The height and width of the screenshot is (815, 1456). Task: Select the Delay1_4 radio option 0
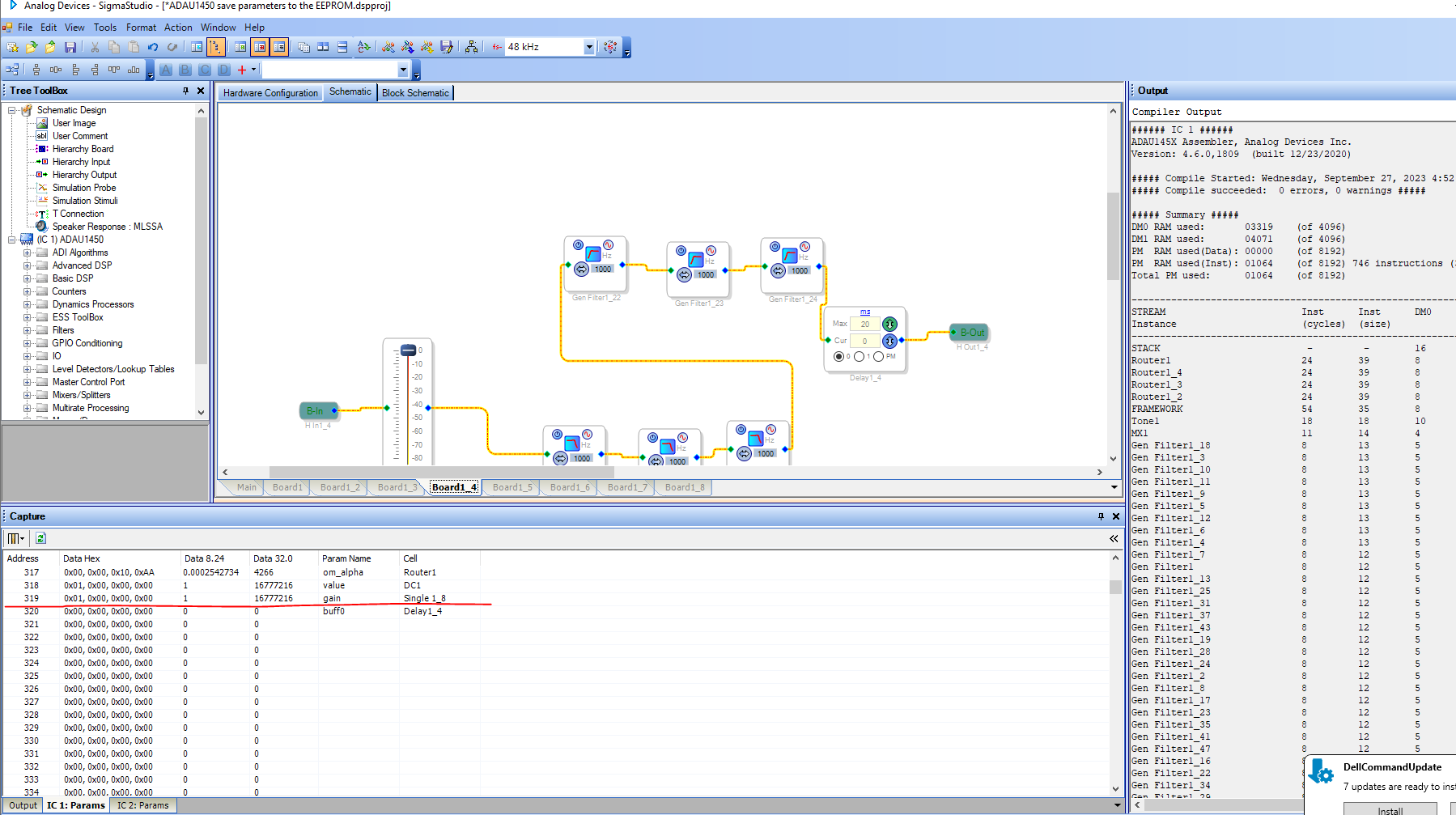[x=838, y=356]
